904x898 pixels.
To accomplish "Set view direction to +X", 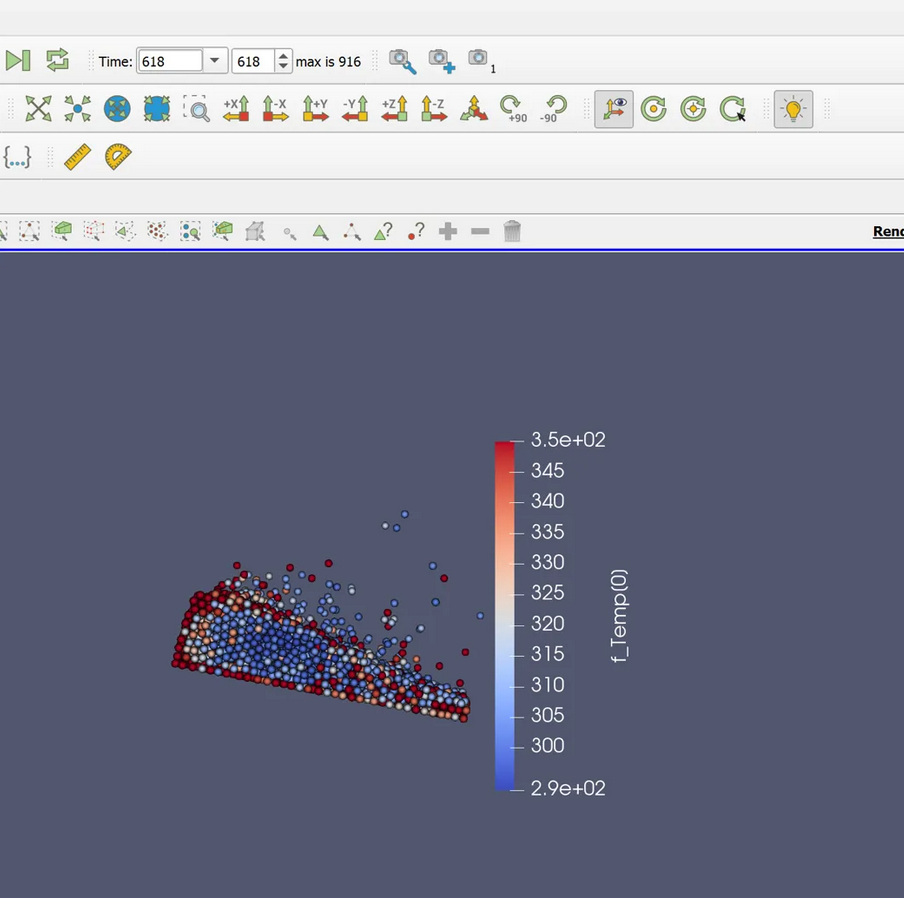I will (x=236, y=108).
